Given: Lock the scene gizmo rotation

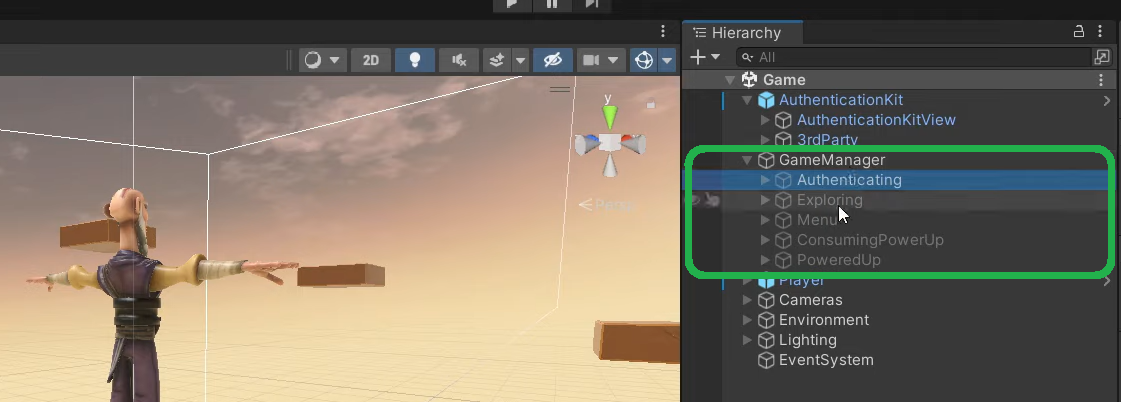Looking at the screenshot, I should [651, 104].
